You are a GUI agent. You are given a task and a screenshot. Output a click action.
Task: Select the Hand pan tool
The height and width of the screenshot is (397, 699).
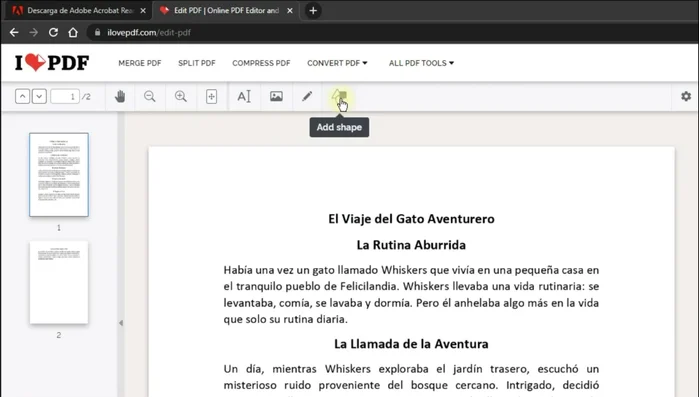[x=120, y=96]
